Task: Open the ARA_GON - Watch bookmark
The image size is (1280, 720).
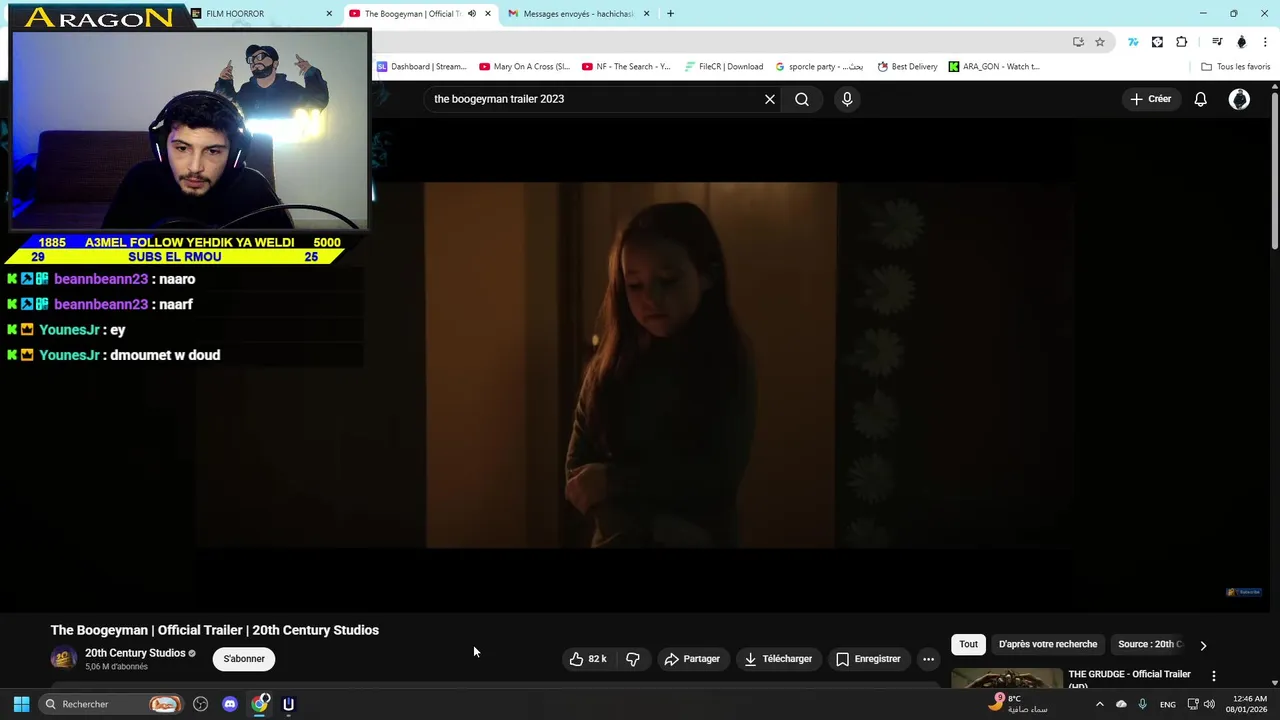Action: coord(994,67)
